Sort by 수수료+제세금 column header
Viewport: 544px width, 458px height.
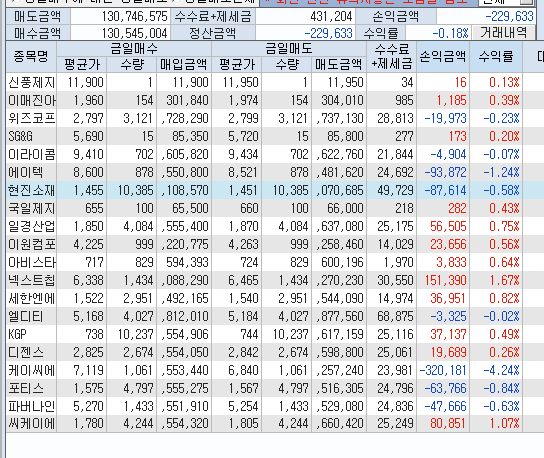click(x=391, y=56)
